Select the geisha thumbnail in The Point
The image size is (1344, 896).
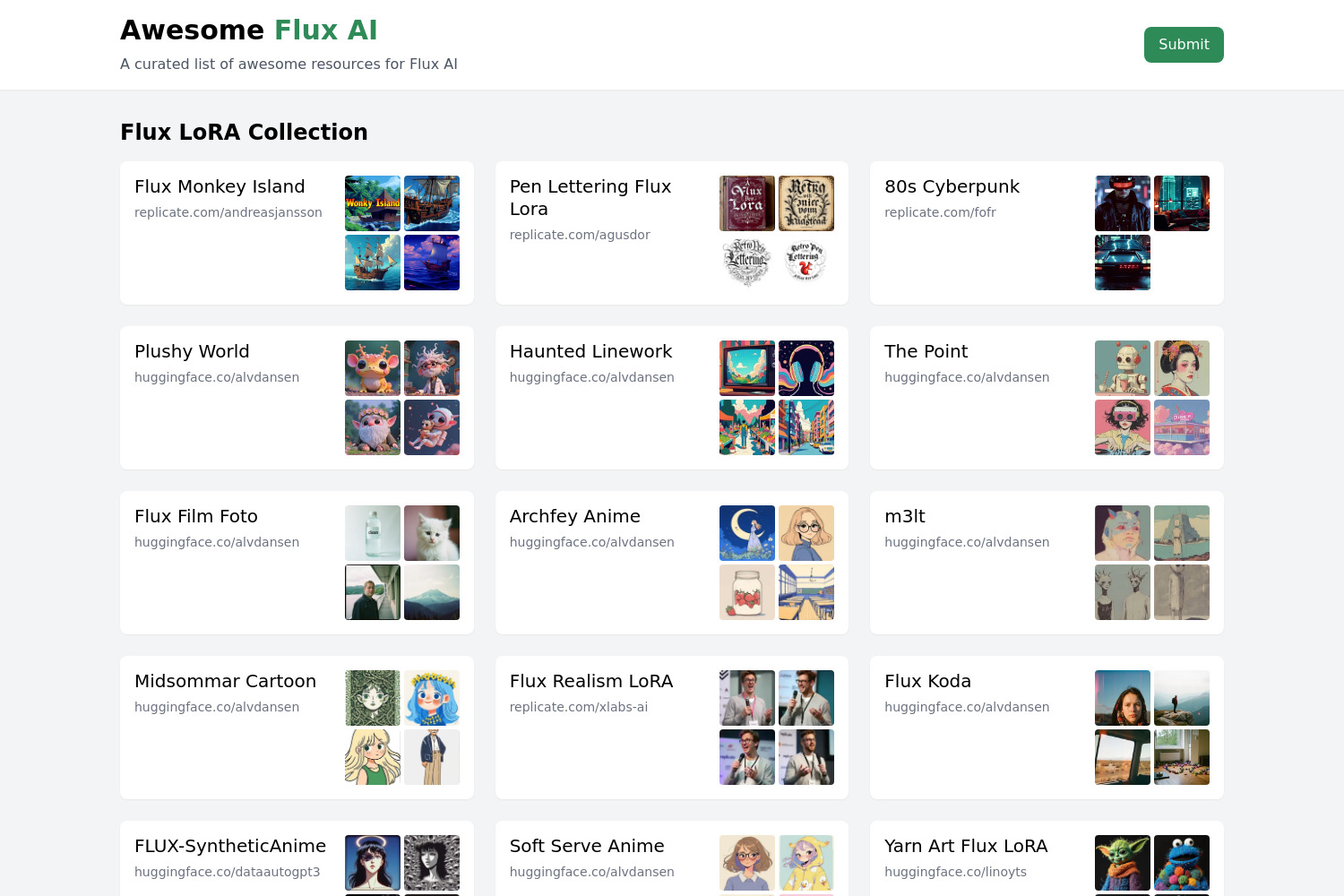(x=1182, y=368)
